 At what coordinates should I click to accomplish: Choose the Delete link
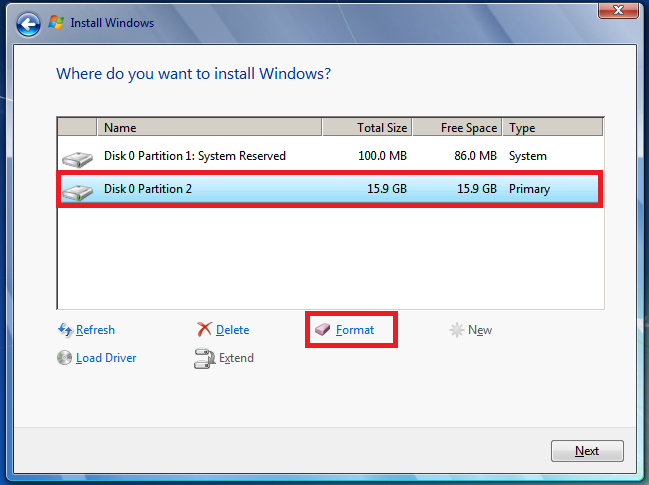click(233, 330)
